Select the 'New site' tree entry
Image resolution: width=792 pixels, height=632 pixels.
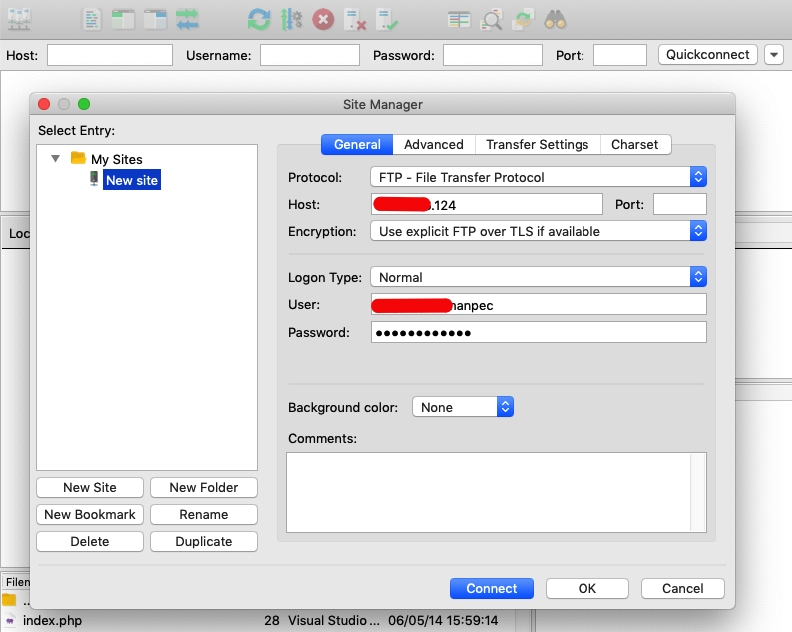click(131, 180)
